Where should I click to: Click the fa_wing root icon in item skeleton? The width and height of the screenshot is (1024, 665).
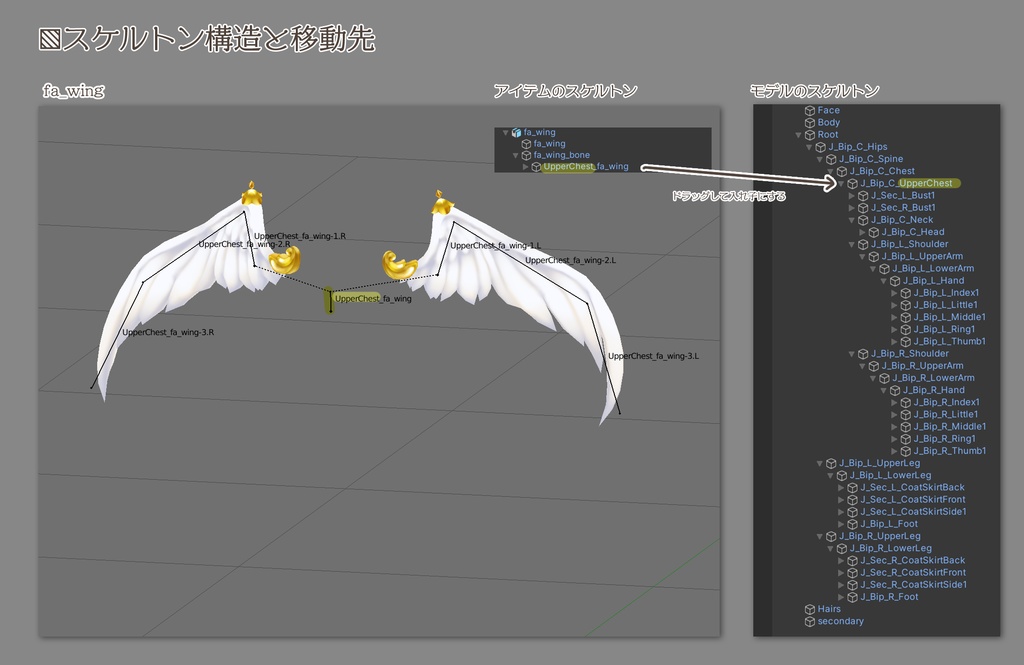click(x=517, y=132)
